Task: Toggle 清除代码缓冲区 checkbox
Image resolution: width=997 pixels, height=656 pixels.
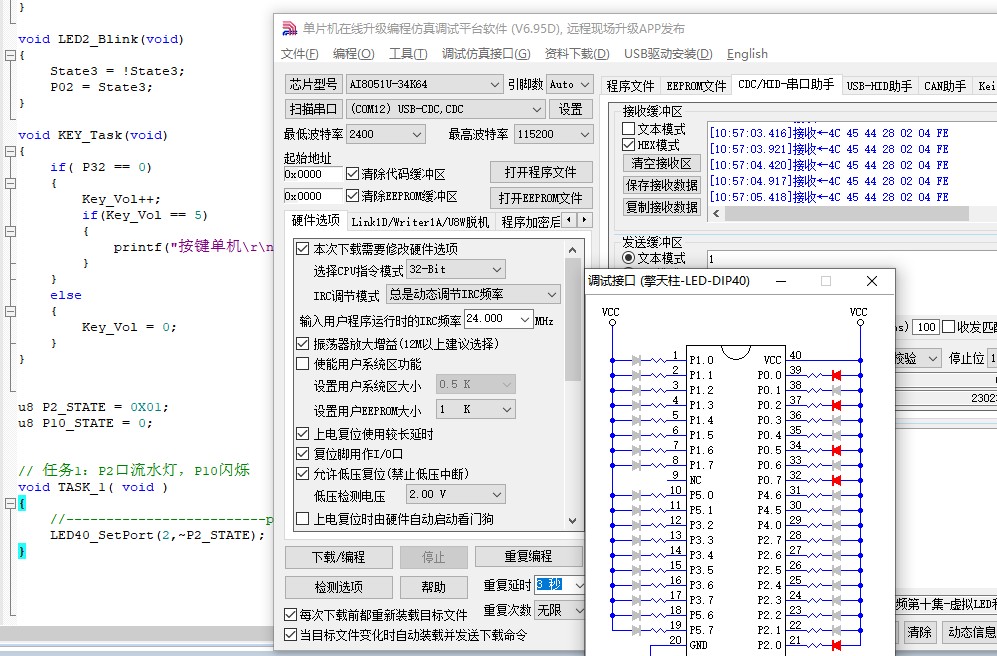Action: [352, 174]
